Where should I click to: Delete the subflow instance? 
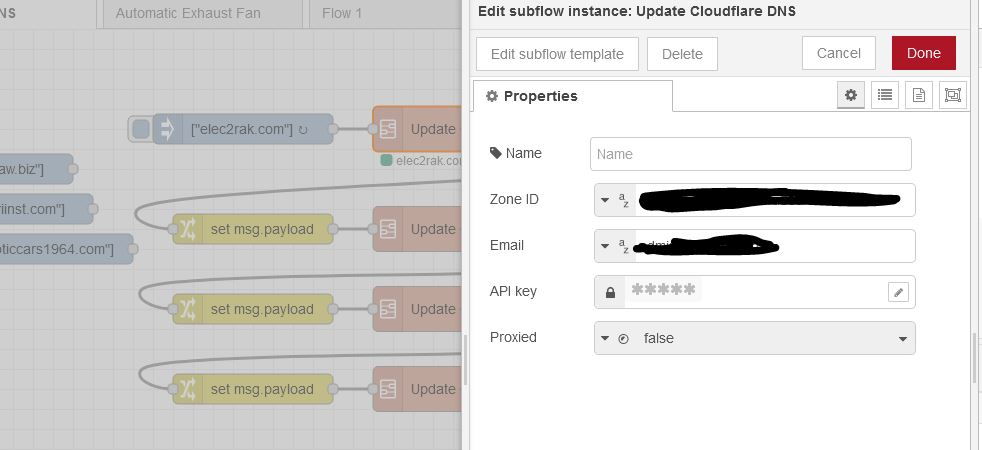(x=682, y=54)
